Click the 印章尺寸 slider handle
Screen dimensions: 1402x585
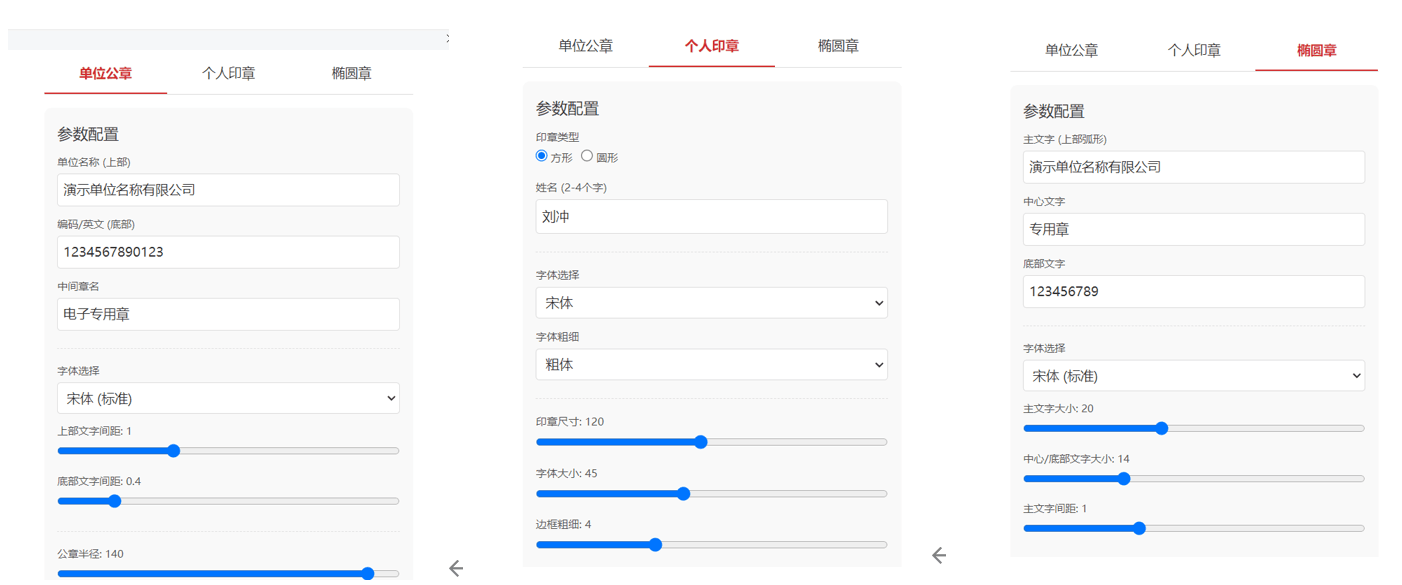pos(702,441)
